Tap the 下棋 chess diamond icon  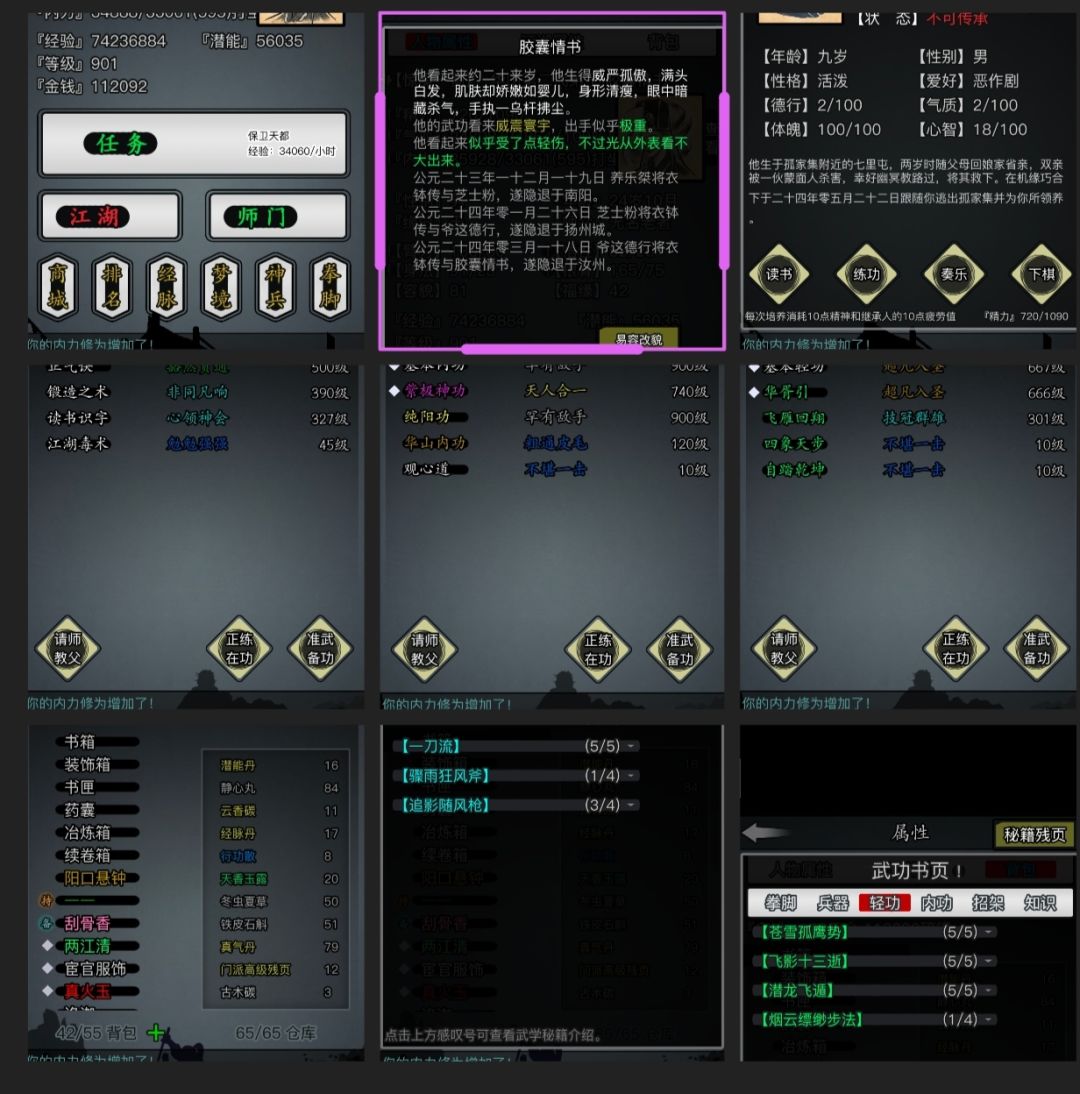pos(1042,274)
